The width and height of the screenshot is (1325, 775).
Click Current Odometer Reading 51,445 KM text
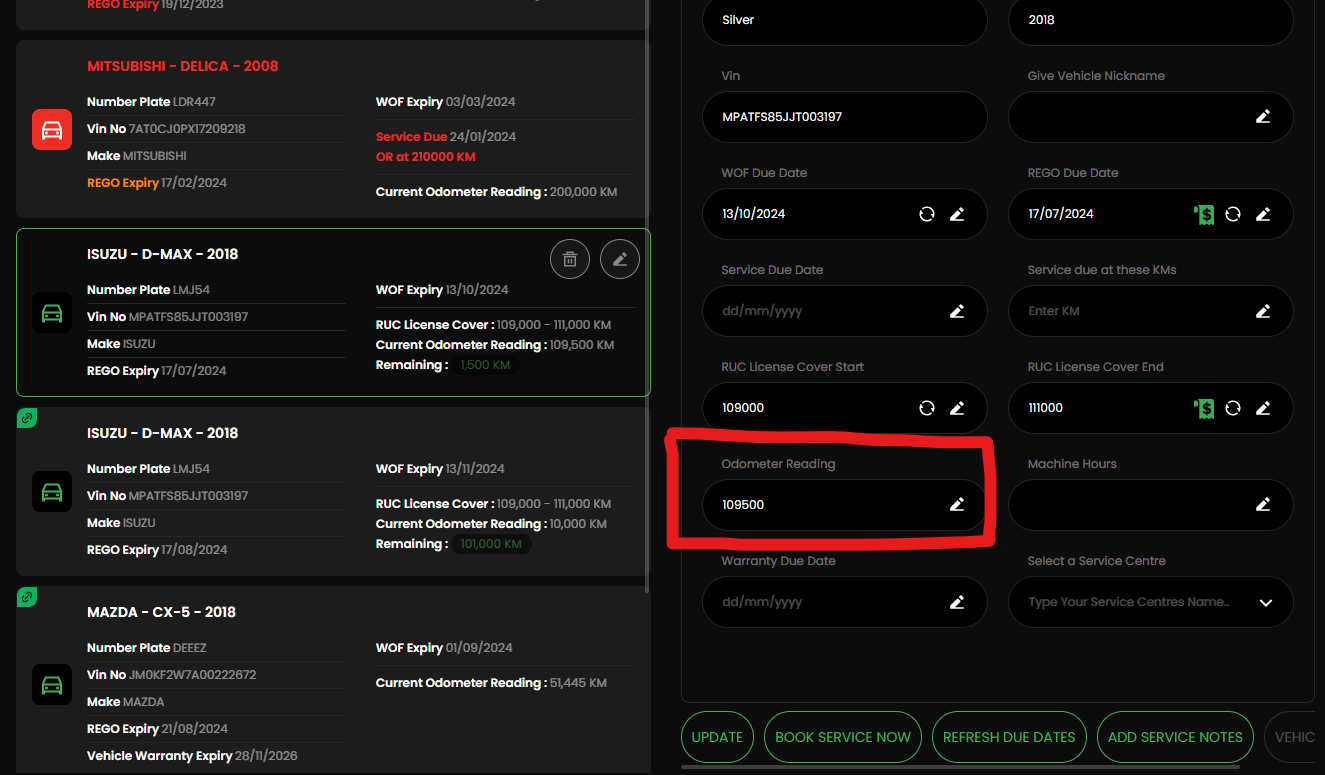[491, 683]
